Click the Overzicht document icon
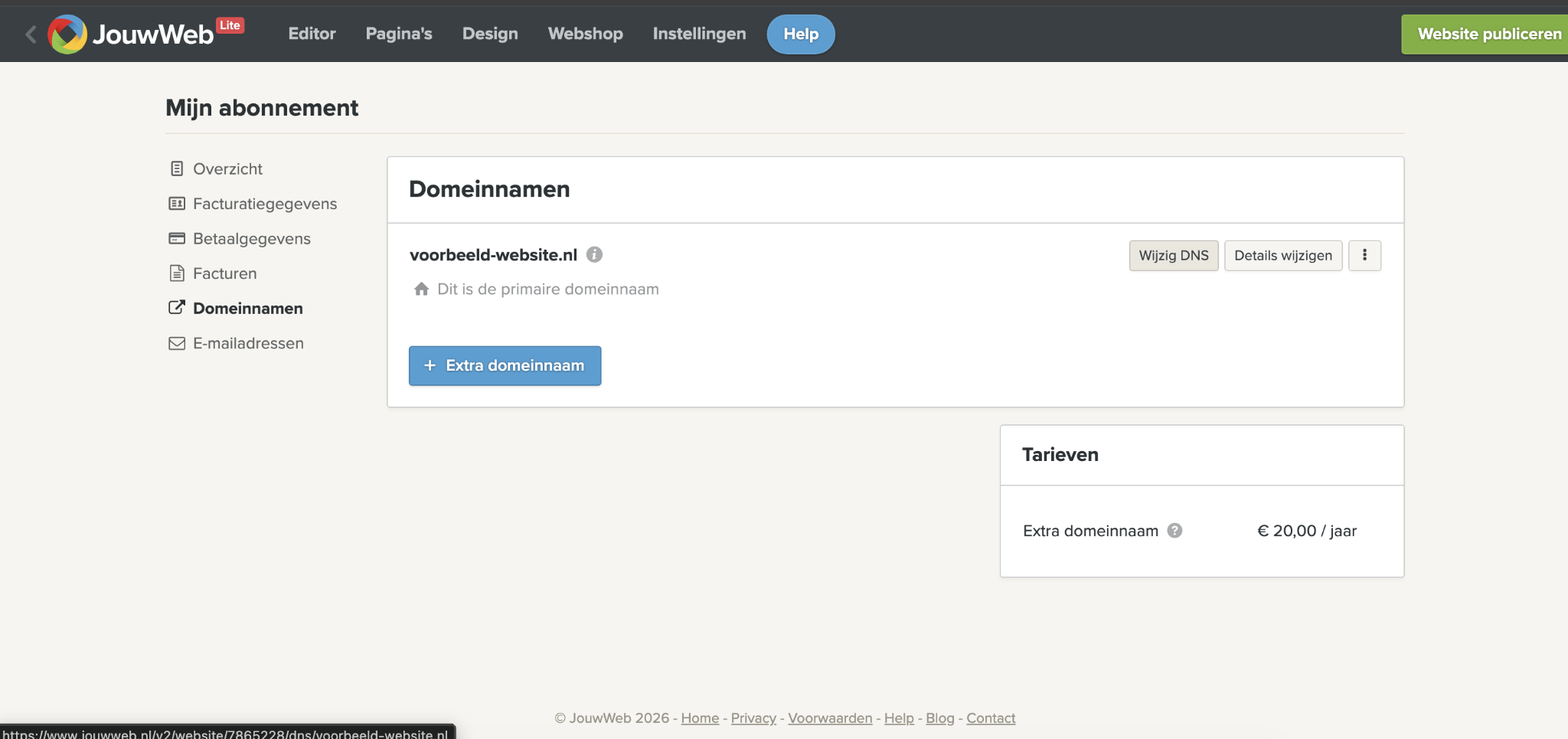The image size is (1568, 739). [177, 168]
